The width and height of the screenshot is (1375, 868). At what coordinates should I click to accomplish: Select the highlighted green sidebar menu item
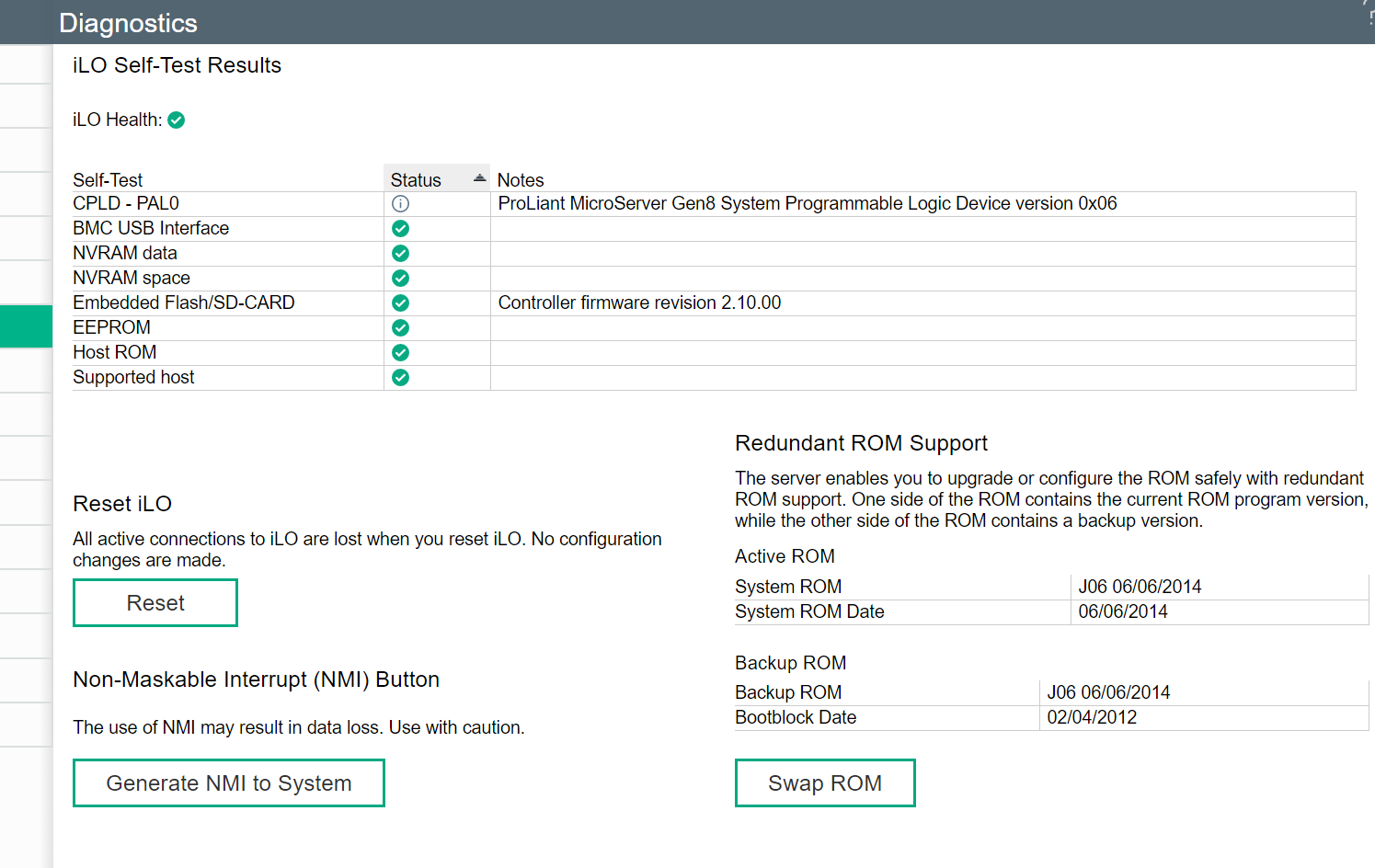point(26,326)
